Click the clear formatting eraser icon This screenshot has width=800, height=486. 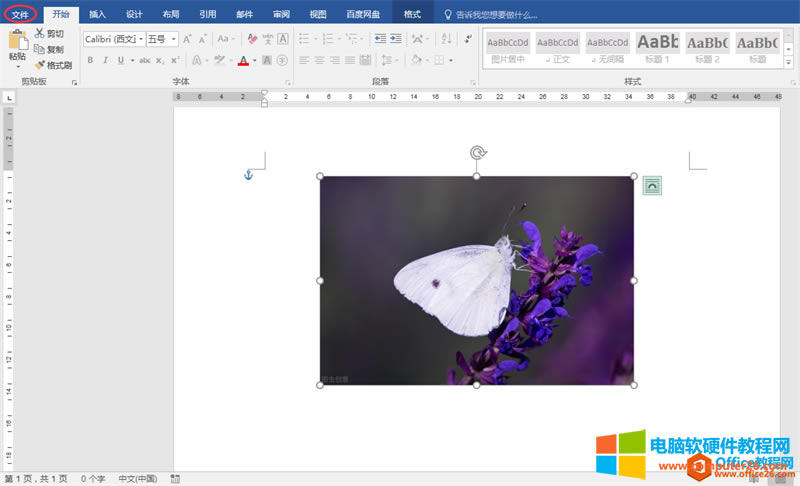[252, 39]
